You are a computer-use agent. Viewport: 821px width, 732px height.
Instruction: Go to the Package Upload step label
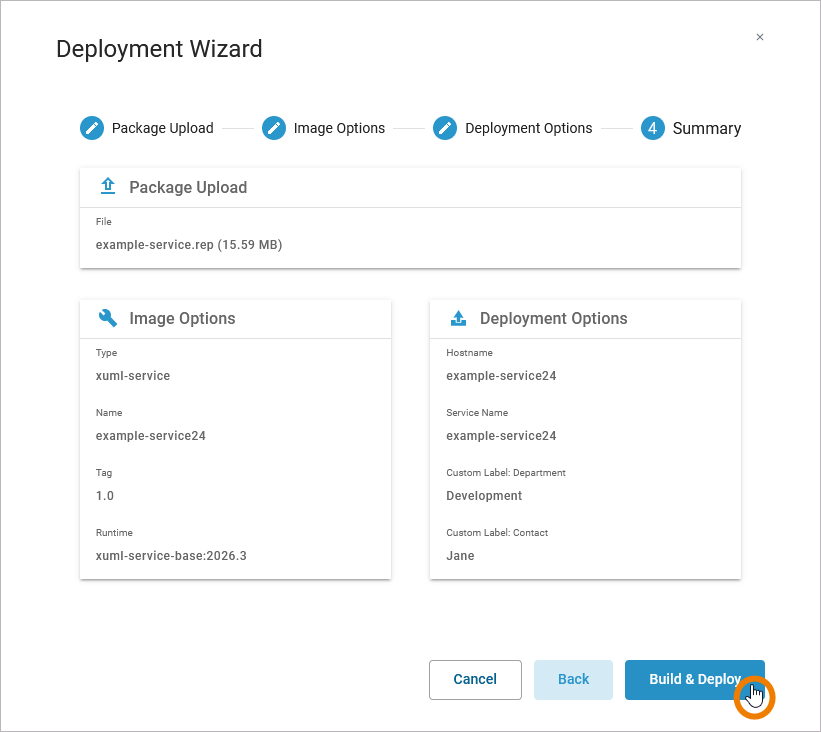click(162, 128)
